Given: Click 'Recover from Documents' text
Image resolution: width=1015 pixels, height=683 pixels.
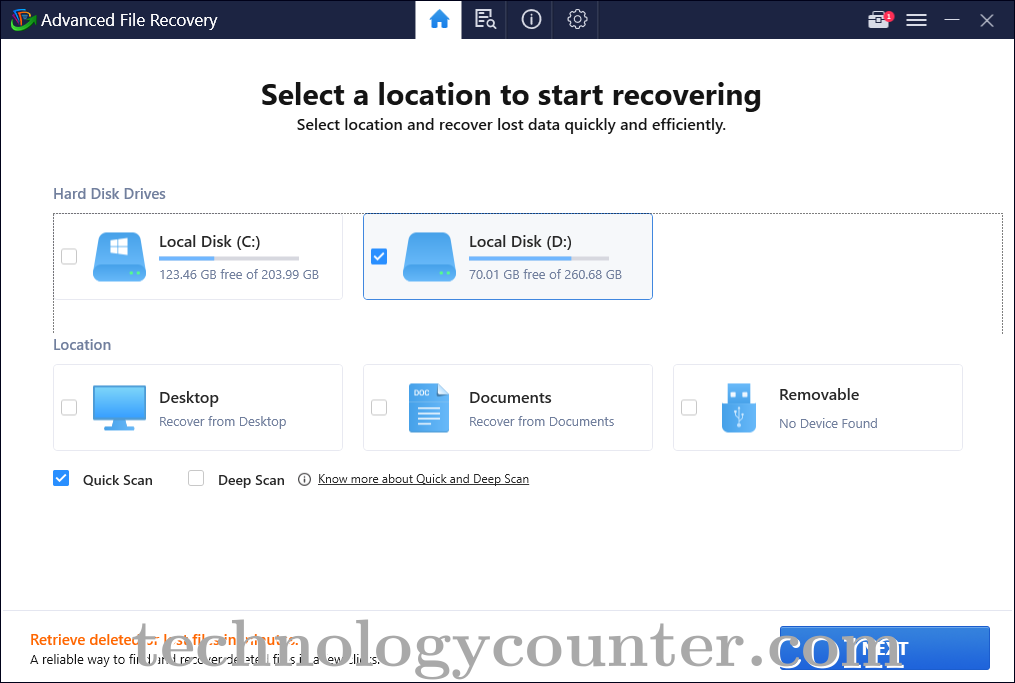Looking at the screenshot, I should coord(541,421).
